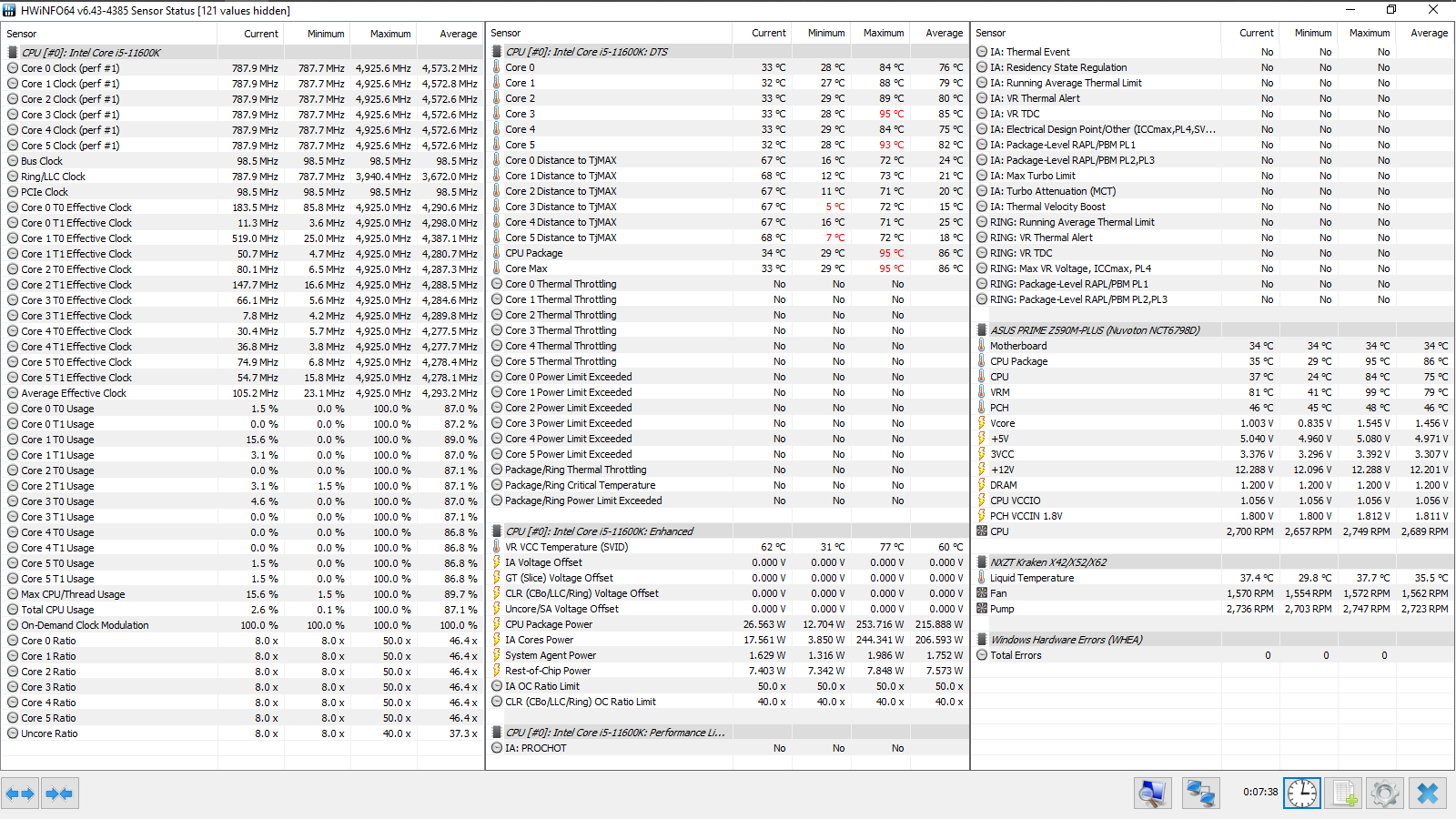Click the 0:07:38 elapsed time readout
The width and height of the screenshot is (1456, 819).
point(1260,792)
